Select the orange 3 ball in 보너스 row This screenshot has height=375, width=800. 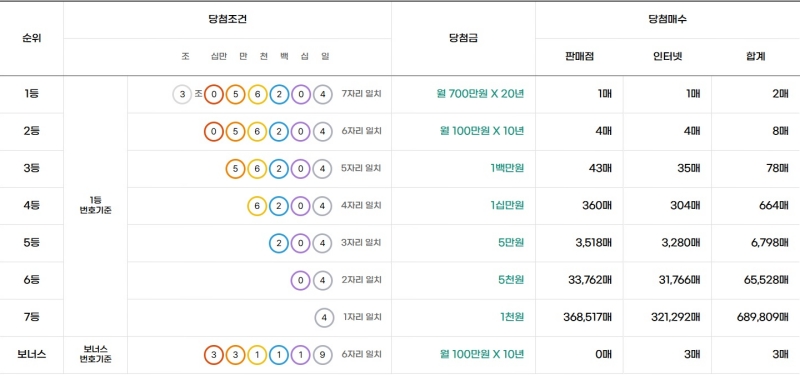(235, 355)
